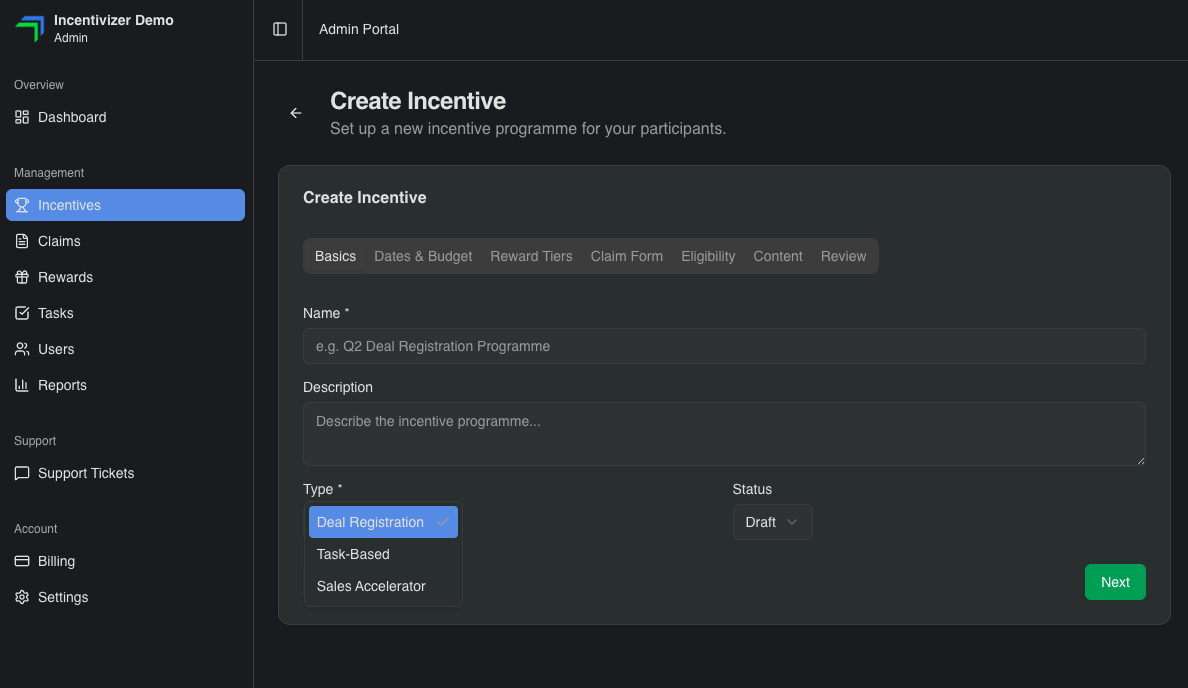
Task: Click the Create Incentive card title
Action: pos(364,198)
